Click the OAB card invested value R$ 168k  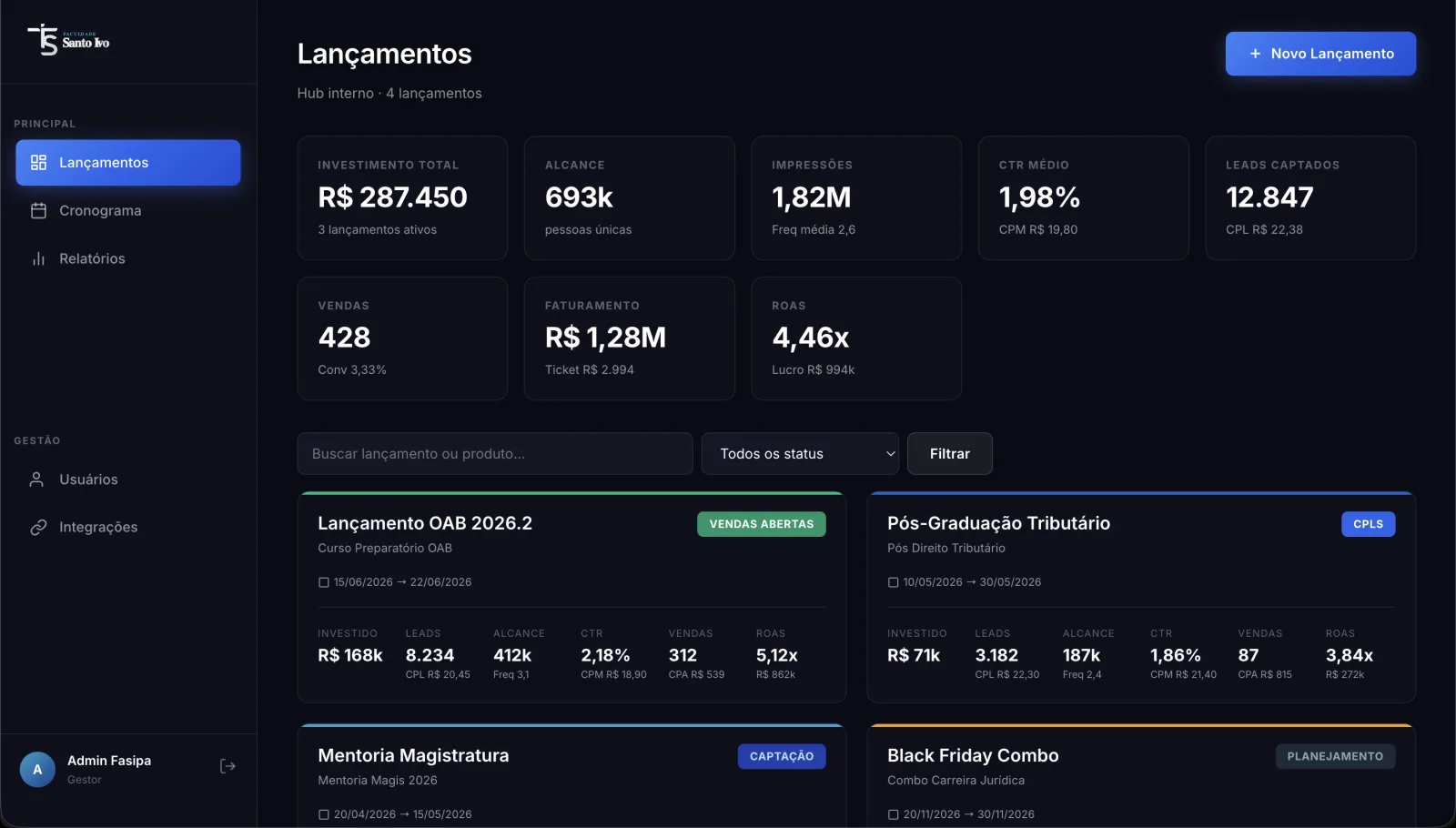pos(350,656)
